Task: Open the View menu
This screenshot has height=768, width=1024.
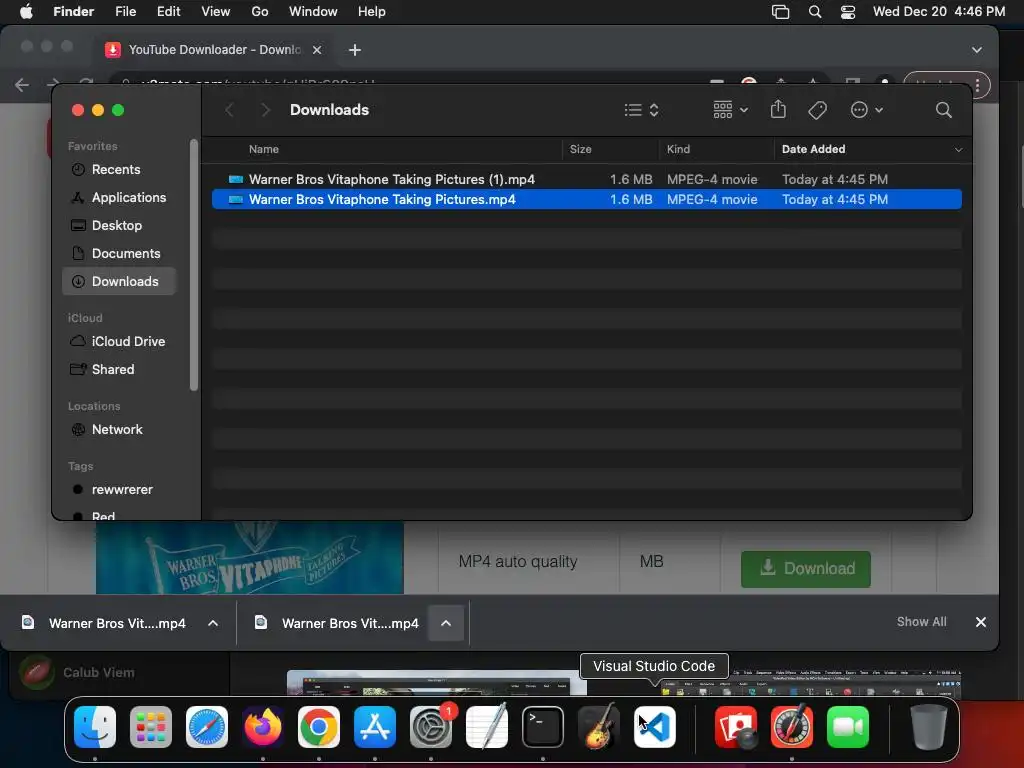Action: [216, 12]
